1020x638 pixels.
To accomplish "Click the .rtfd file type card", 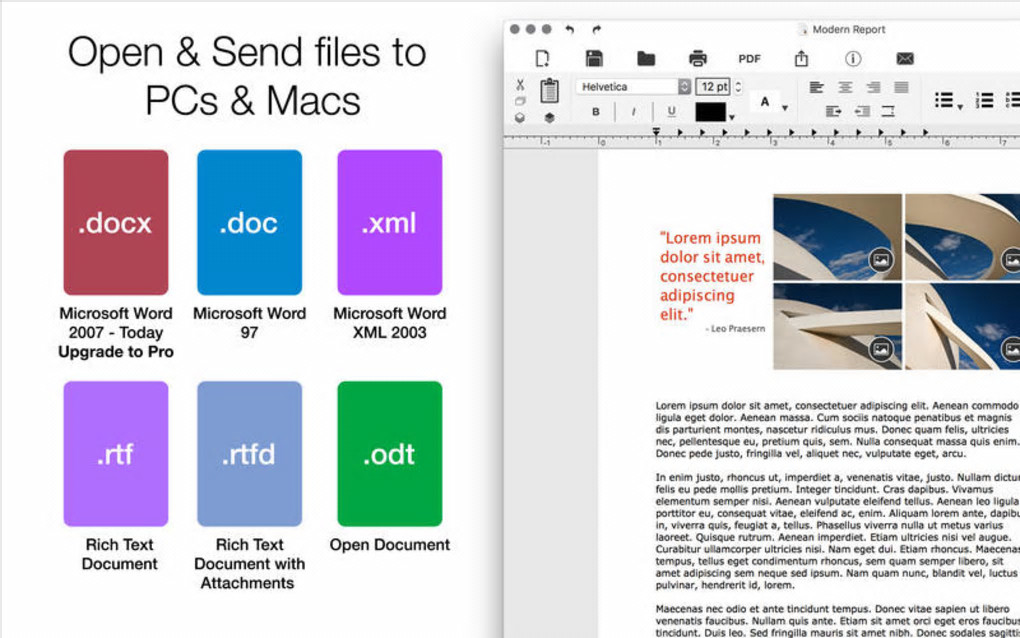I will (249, 454).
